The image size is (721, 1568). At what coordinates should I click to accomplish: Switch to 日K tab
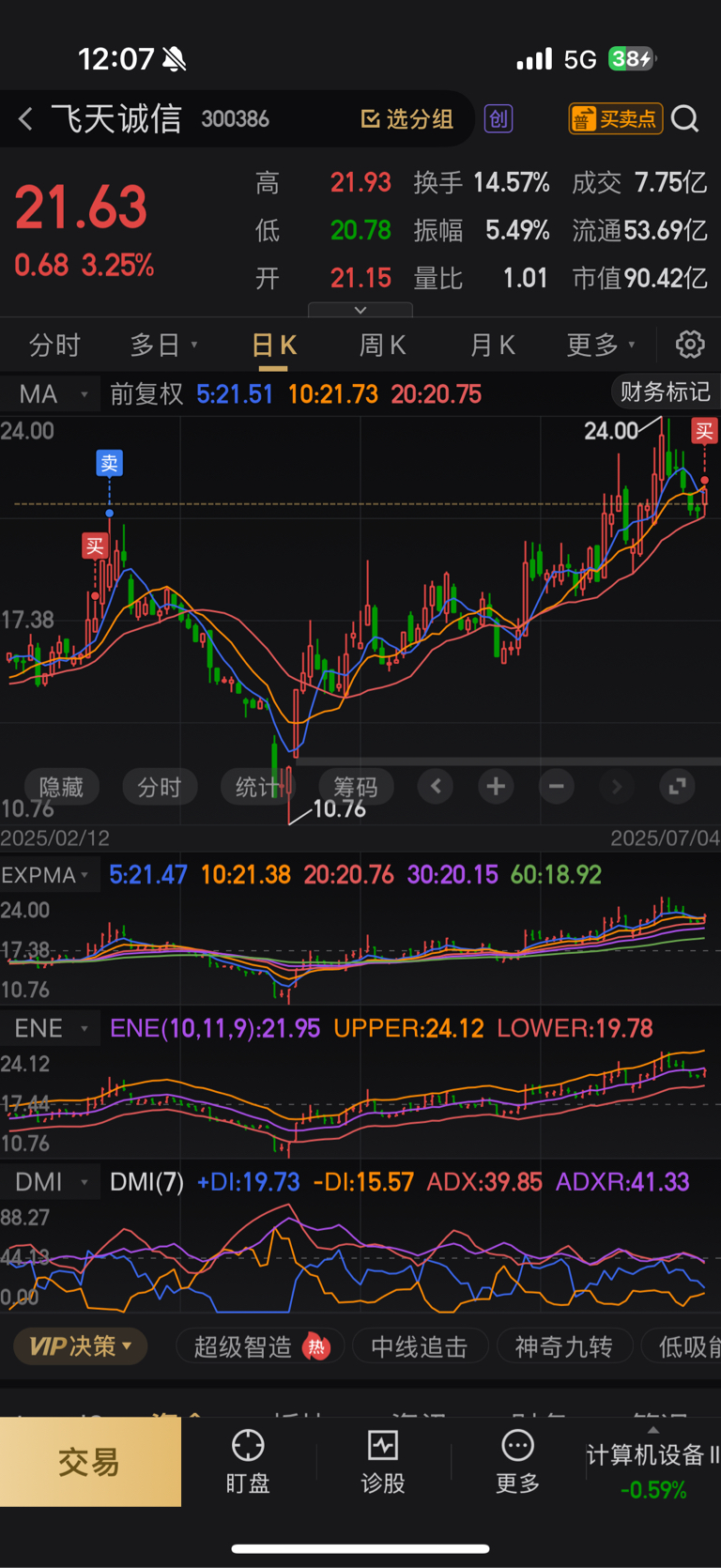coord(274,346)
